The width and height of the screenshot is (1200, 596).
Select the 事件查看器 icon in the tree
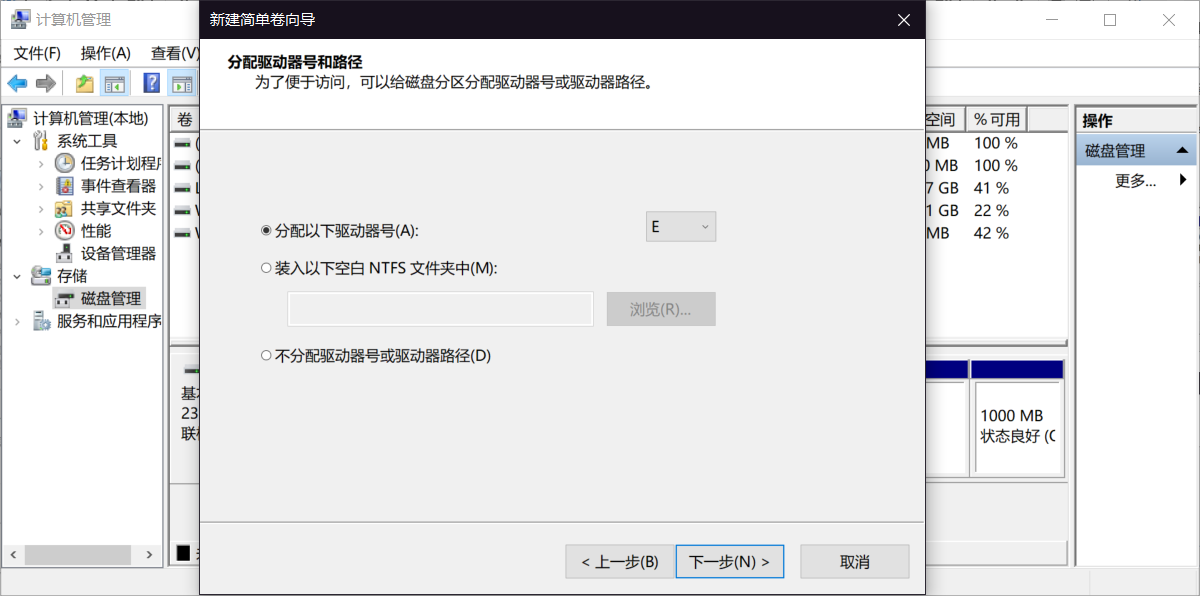64,186
